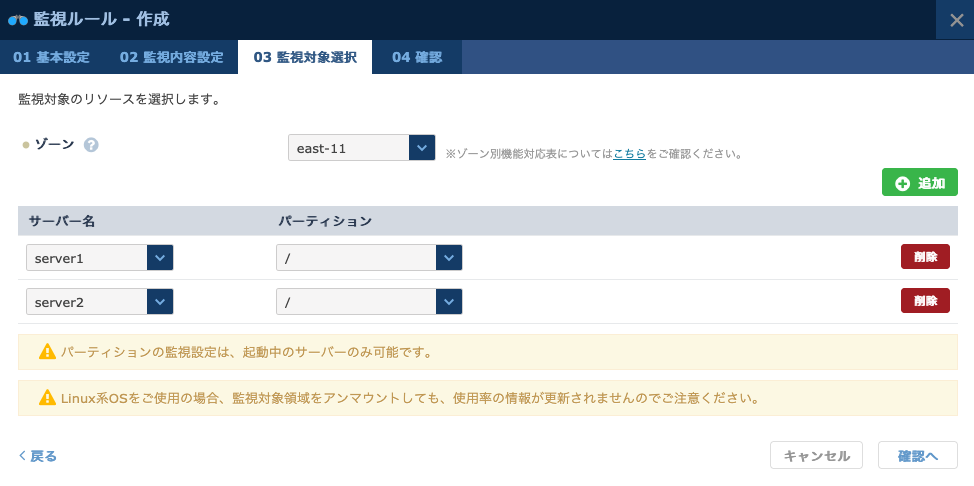Open the east-11 zone dropdown
This screenshot has height=486, width=974.
click(x=362, y=148)
